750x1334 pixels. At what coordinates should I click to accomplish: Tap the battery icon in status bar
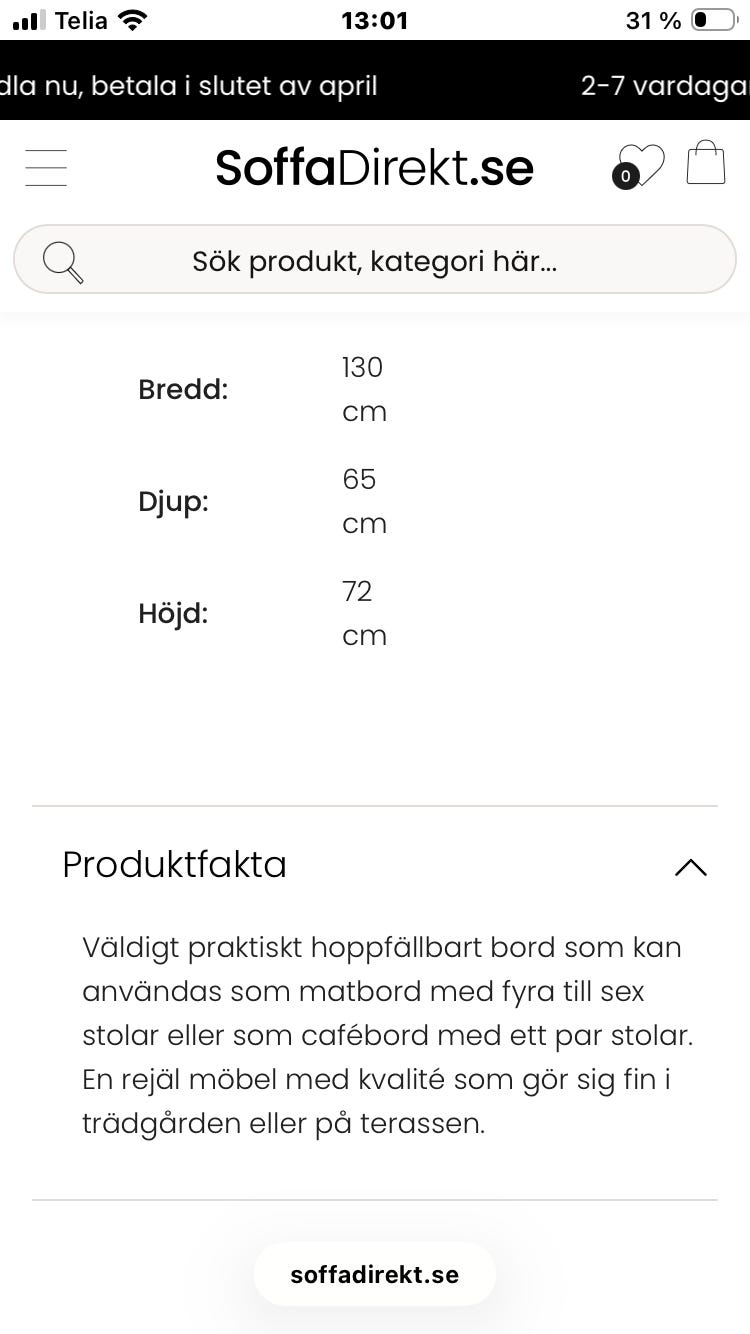tap(712, 20)
